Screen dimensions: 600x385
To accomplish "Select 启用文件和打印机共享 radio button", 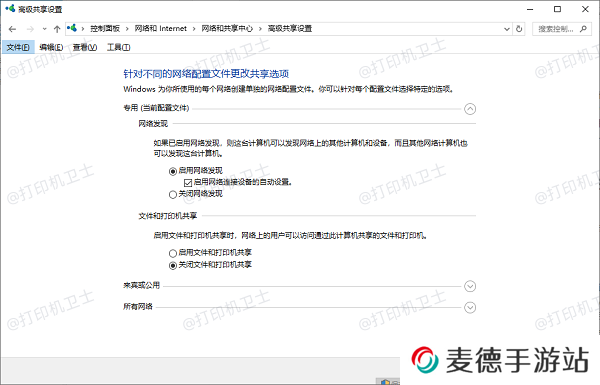I will point(173,253).
